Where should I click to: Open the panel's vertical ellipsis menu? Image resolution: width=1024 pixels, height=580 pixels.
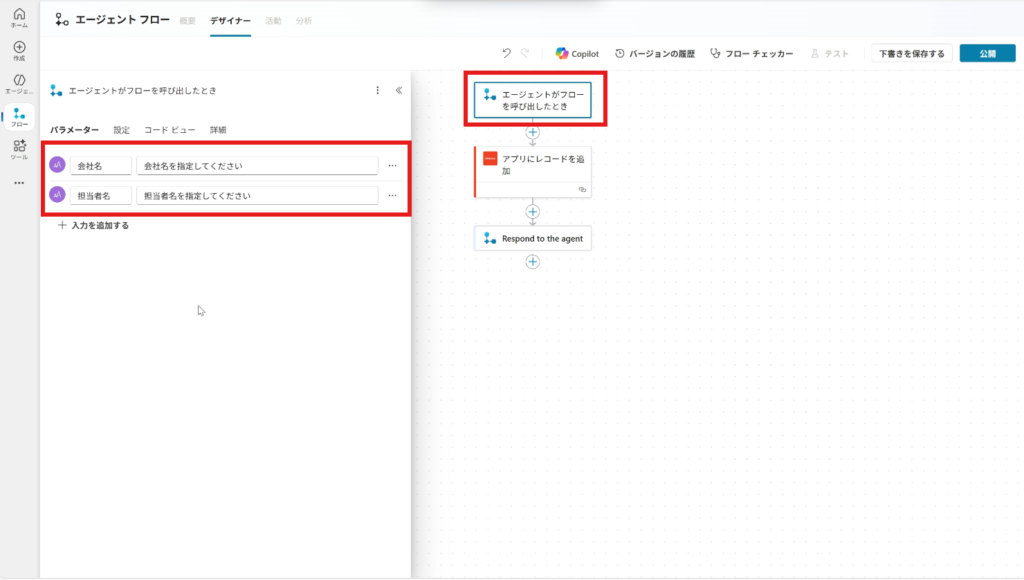coord(377,90)
